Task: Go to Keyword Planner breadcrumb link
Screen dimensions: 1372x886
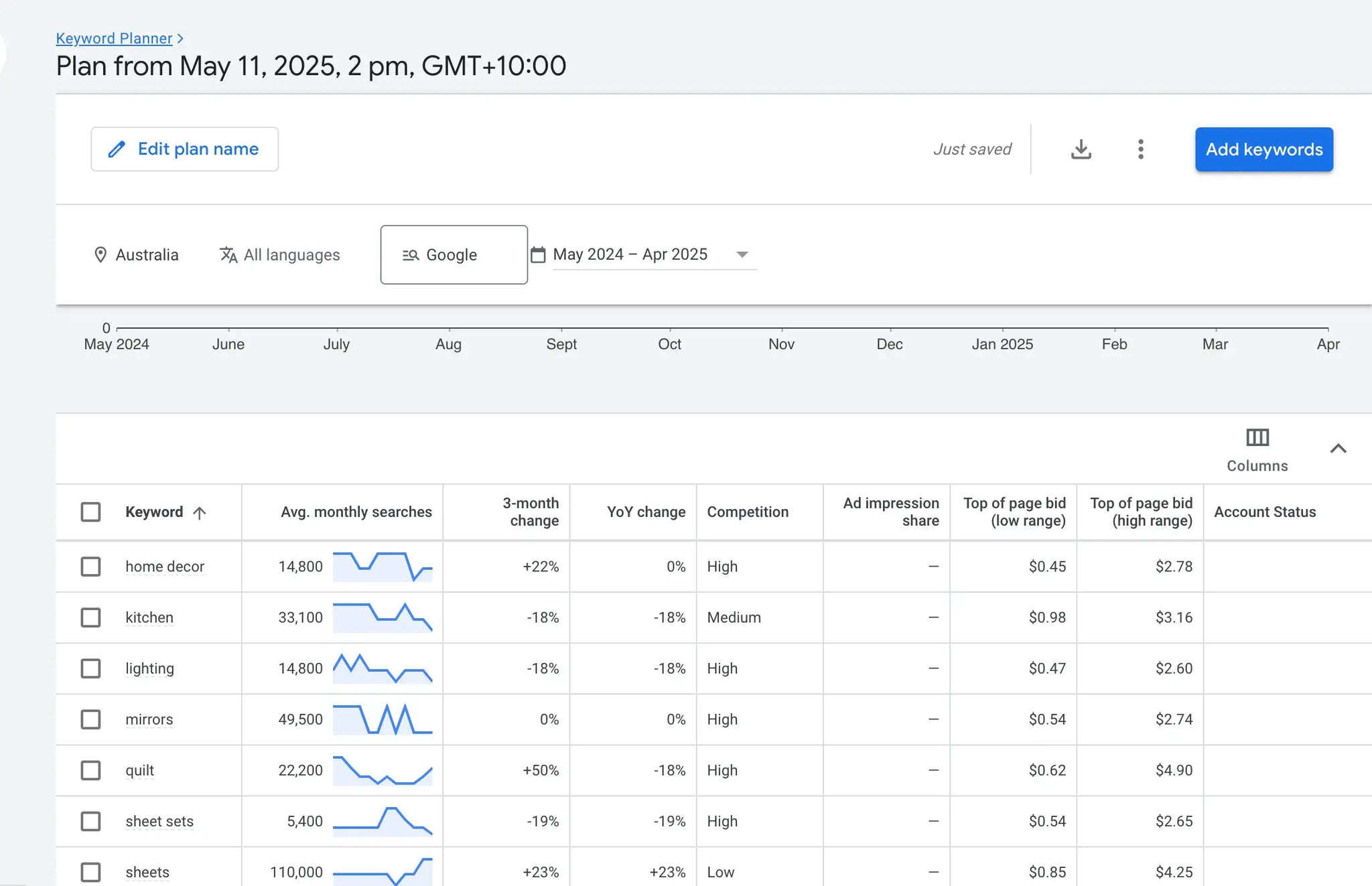Action: 114,39
